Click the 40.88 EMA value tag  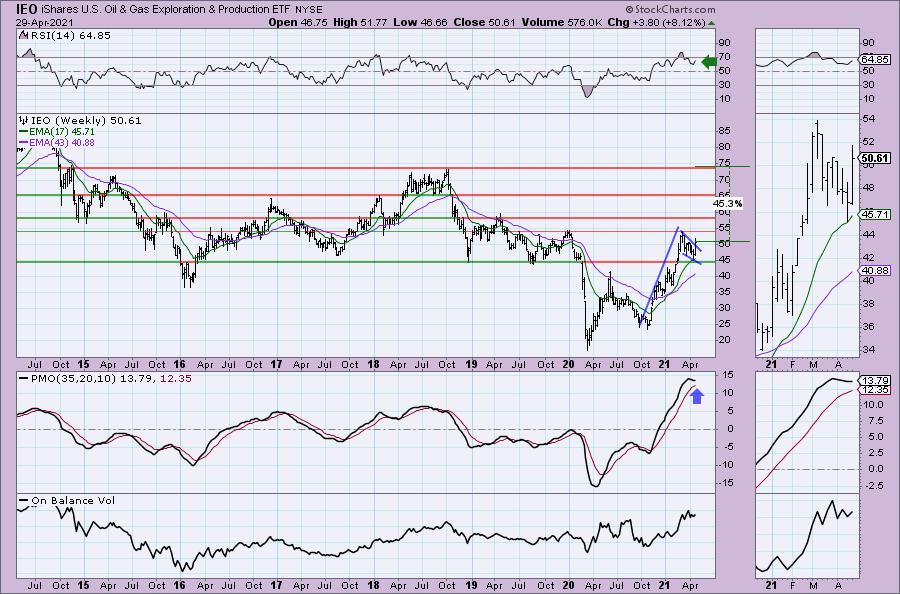click(x=875, y=270)
